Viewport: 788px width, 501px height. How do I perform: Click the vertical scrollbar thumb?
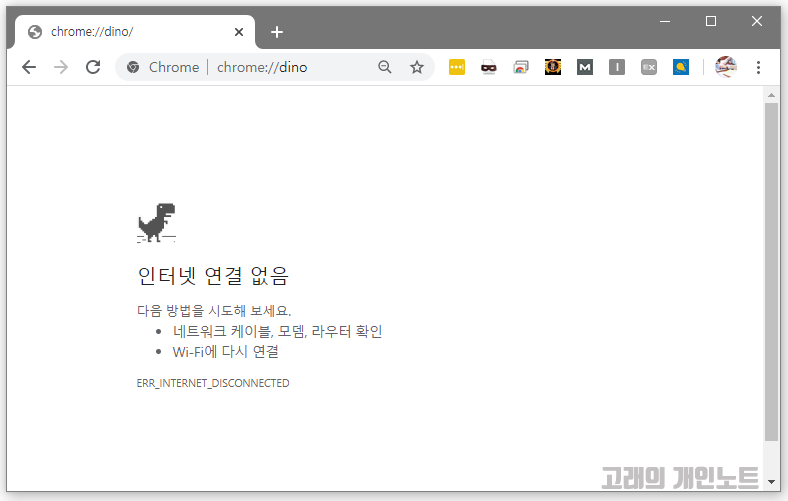[x=771, y=272]
